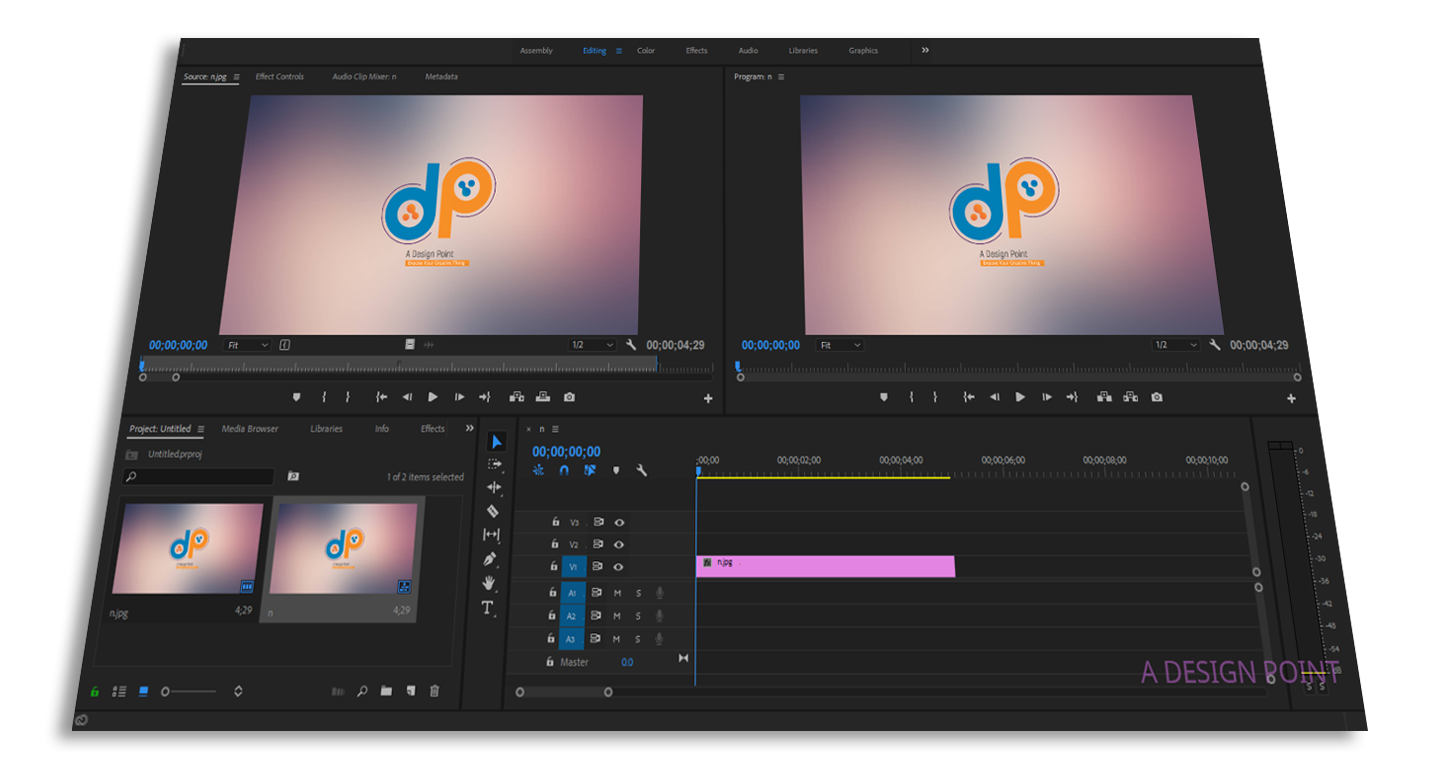Click Find magnifier icon in Project panel footer
The image size is (1440, 770).
[362, 691]
